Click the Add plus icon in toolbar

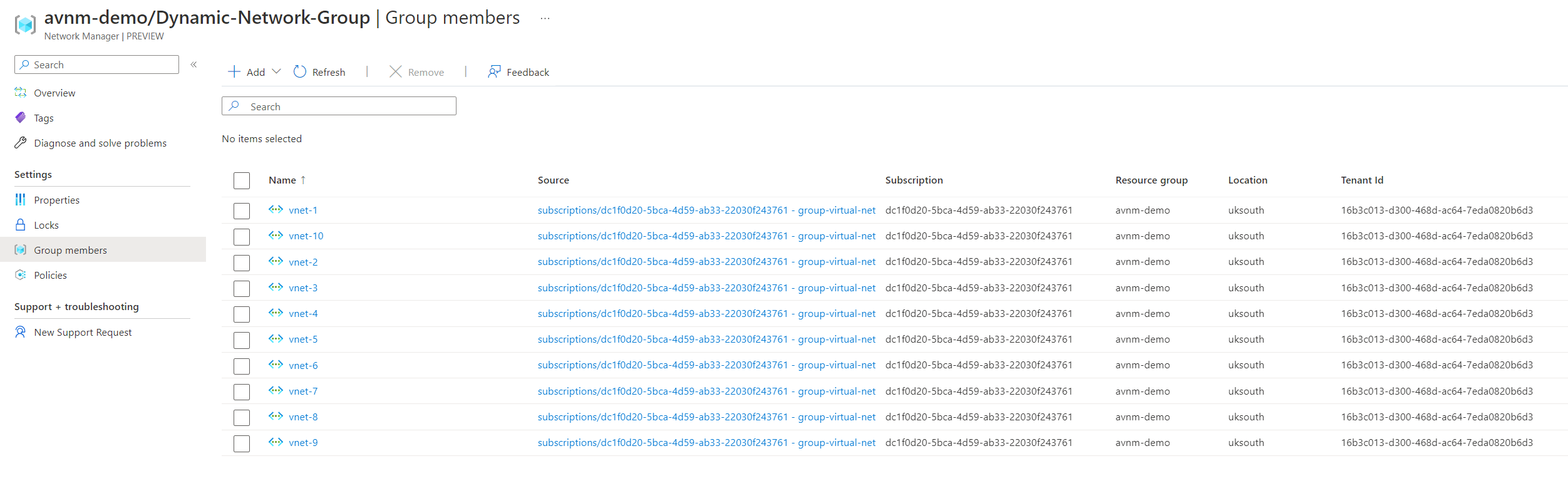coord(234,72)
